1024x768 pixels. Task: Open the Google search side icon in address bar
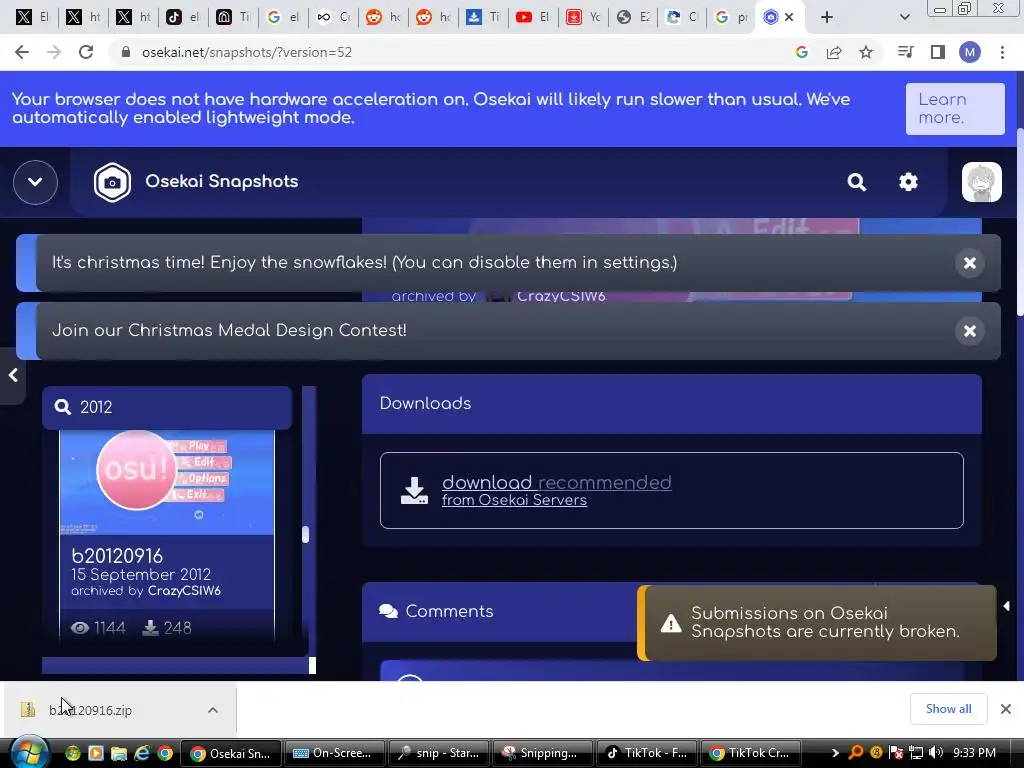pyautogui.click(x=801, y=52)
